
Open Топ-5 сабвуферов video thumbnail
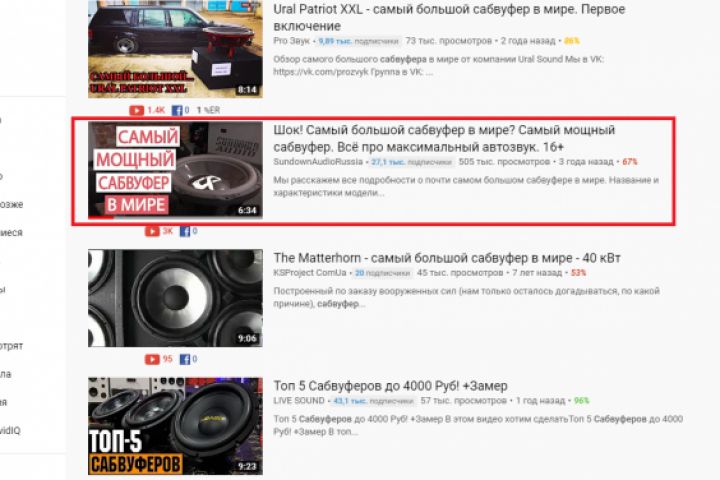(x=175, y=426)
